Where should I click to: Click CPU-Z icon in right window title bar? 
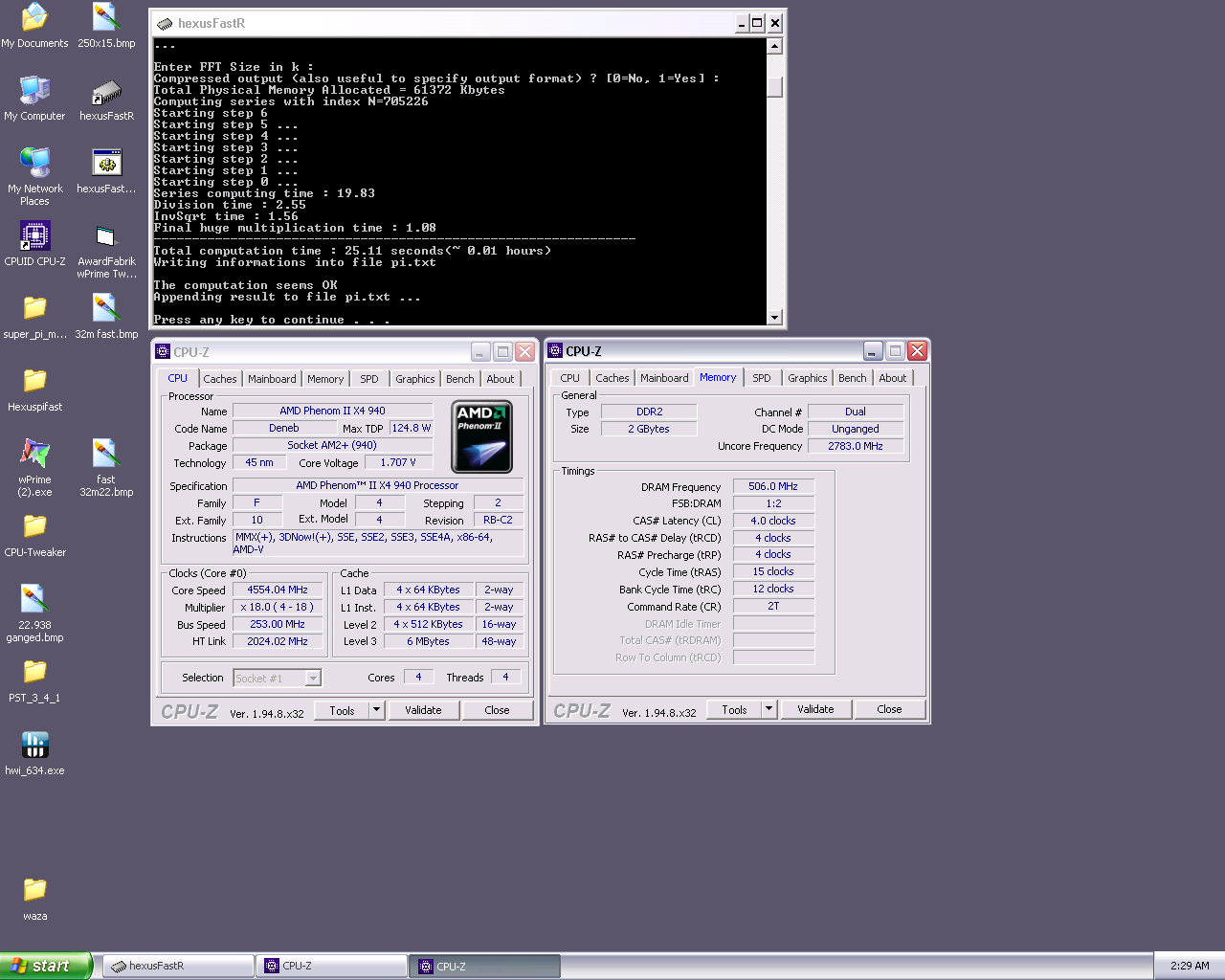click(x=555, y=350)
